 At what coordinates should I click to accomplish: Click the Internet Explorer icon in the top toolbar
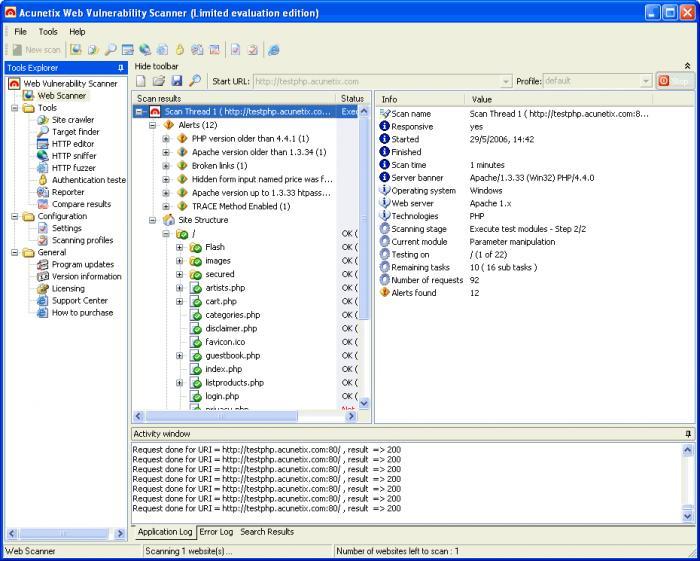pos(274,50)
